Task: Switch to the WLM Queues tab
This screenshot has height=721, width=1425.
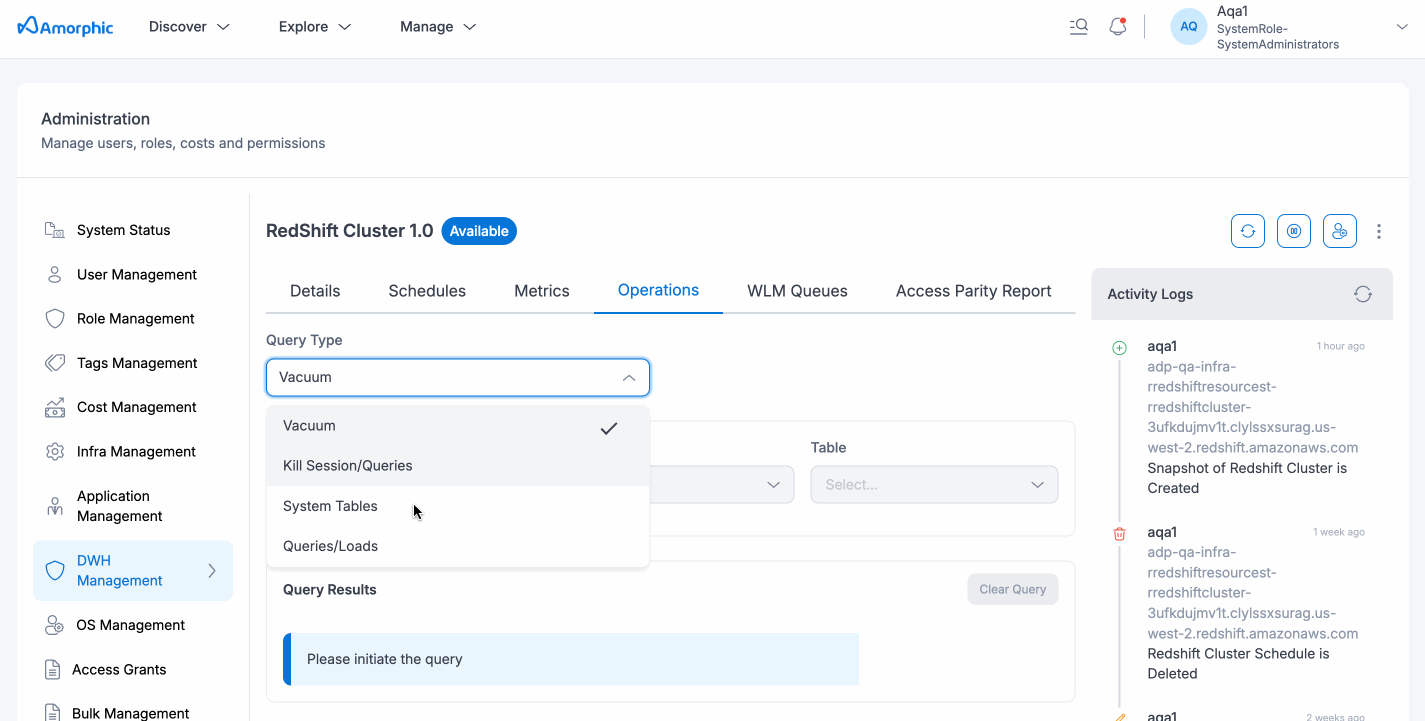Action: point(797,291)
